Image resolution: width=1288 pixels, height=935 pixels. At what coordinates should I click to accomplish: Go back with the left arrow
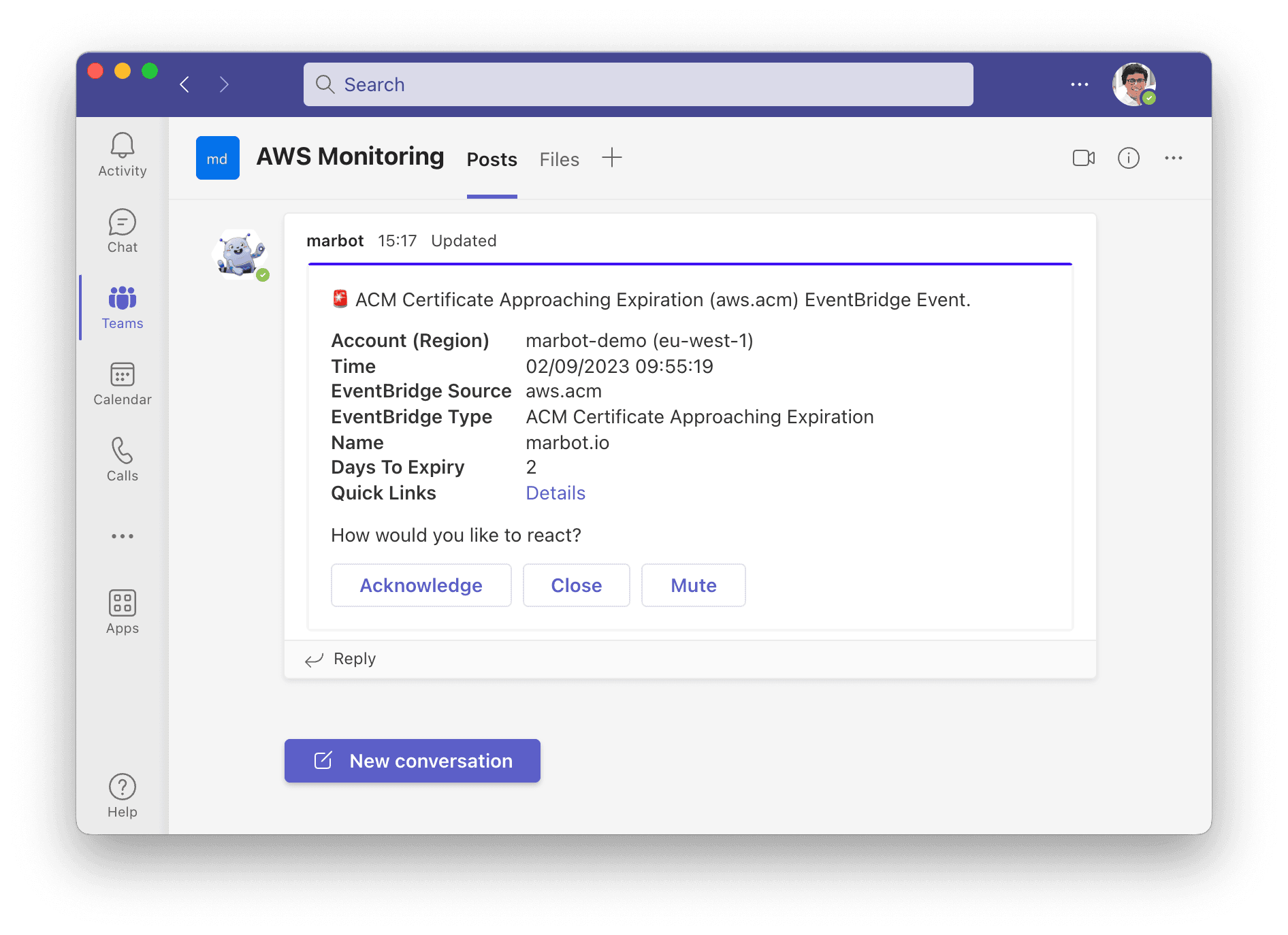pyautogui.click(x=184, y=84)
